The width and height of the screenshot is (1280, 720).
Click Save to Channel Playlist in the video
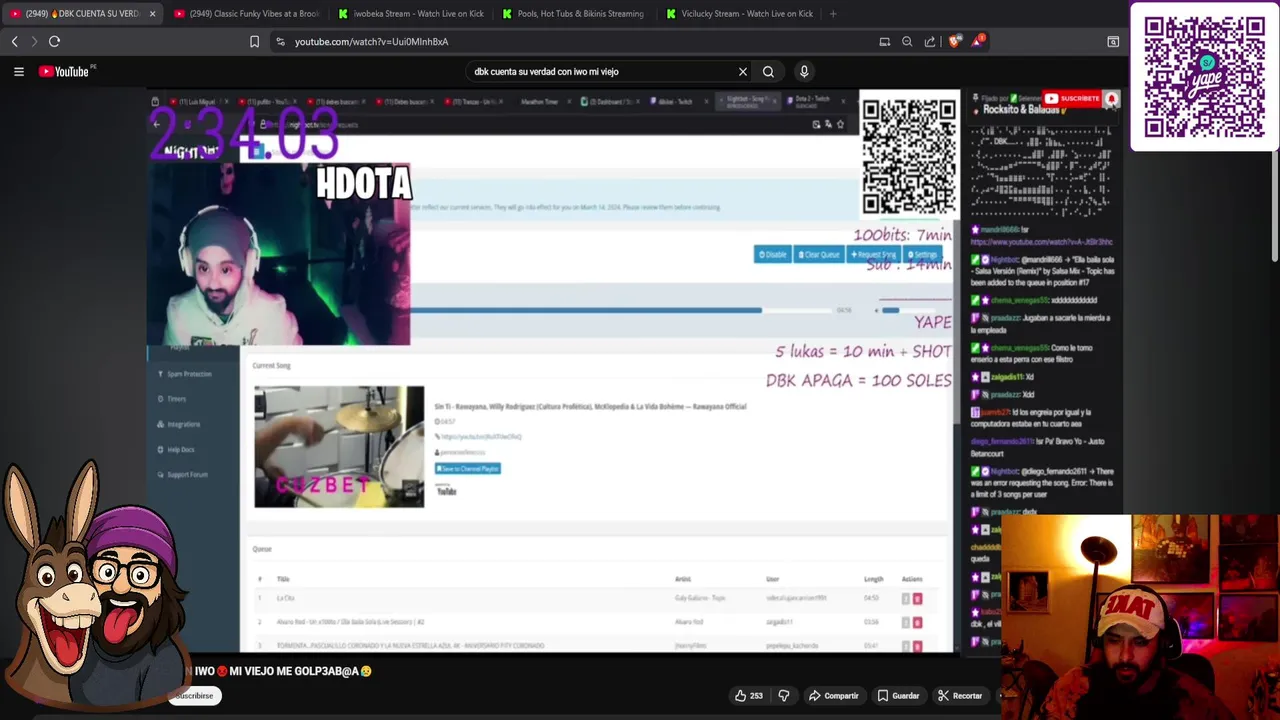(467, 468)
